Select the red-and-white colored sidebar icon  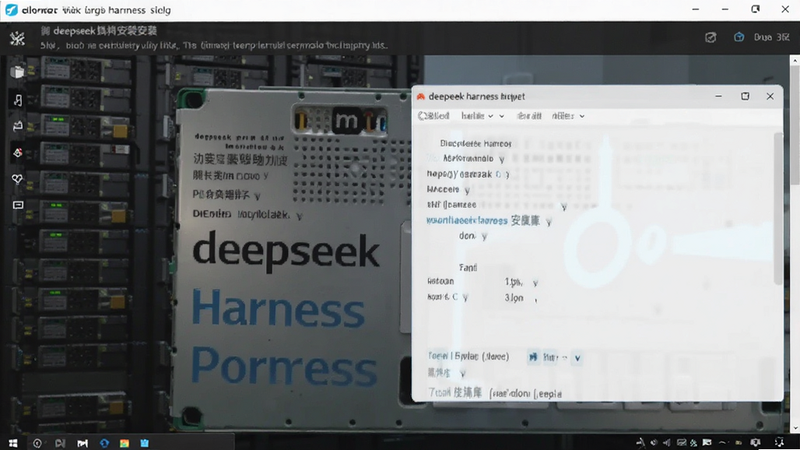17,153
